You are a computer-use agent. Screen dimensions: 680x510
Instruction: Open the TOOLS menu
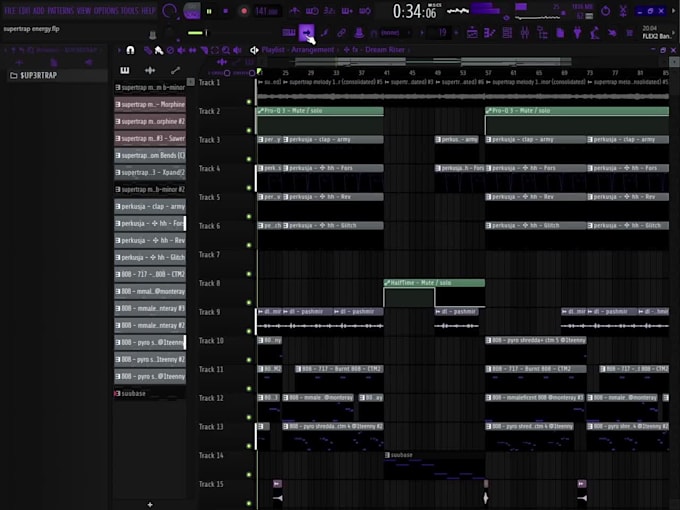pos(130,11)
